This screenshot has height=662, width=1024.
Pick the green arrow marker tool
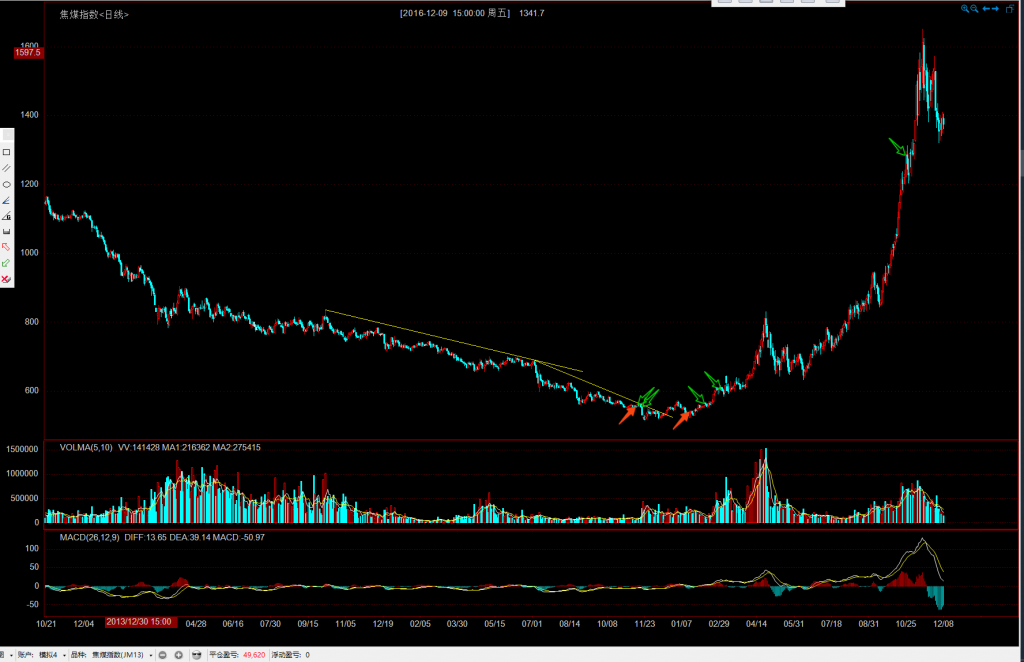(7, 263)
